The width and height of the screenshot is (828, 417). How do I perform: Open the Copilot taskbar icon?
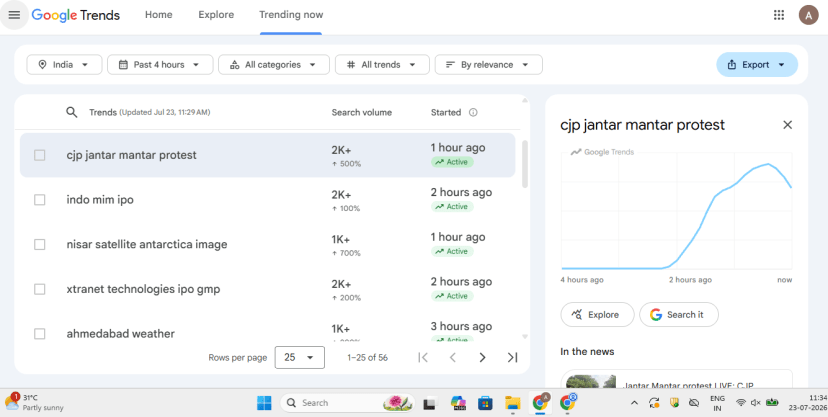[x=458, y=403]
